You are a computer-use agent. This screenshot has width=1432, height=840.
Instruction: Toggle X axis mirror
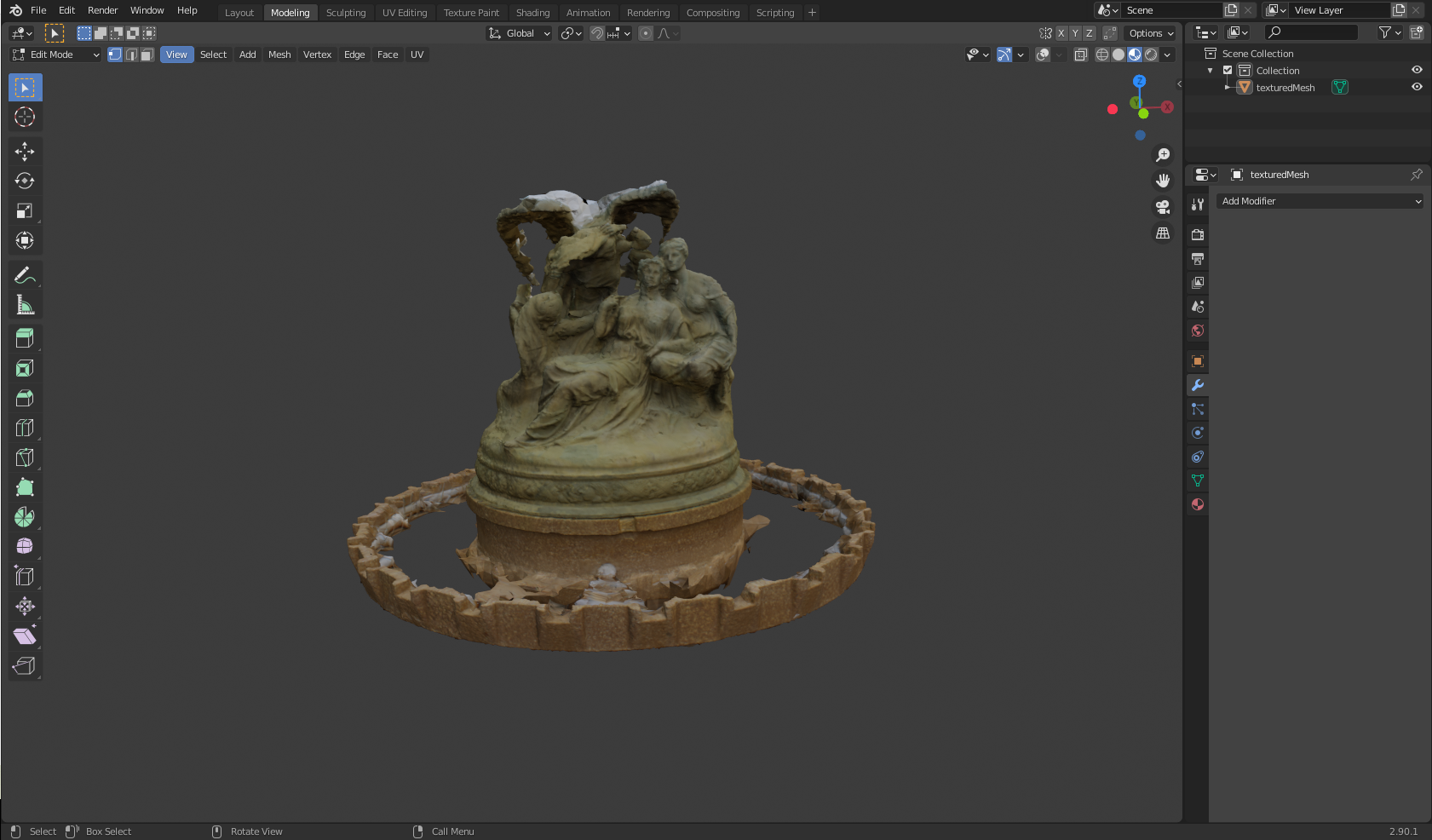click(1061, 33)
